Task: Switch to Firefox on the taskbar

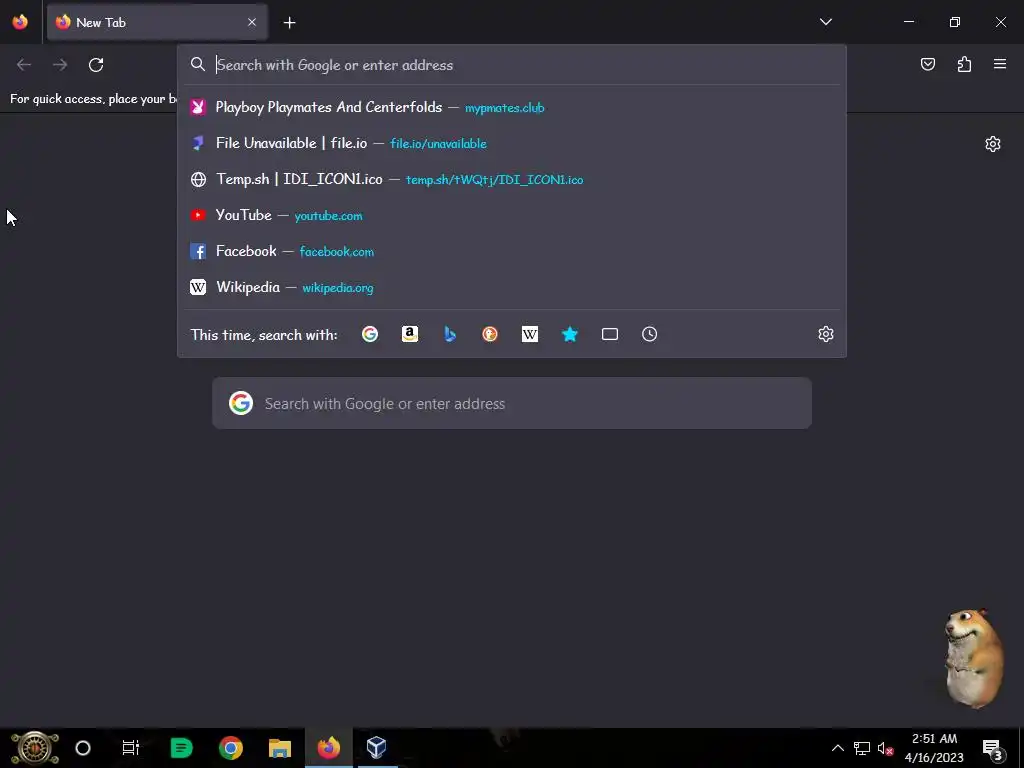Action: (328, 748)
